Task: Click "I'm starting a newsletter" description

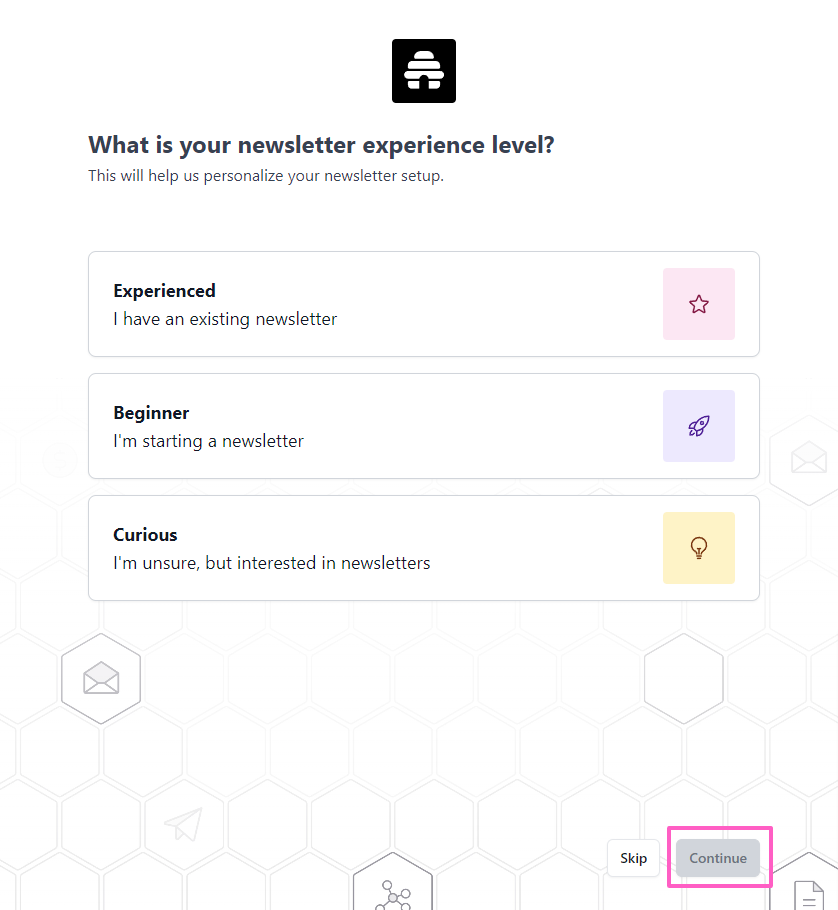Action: point(208,441)
